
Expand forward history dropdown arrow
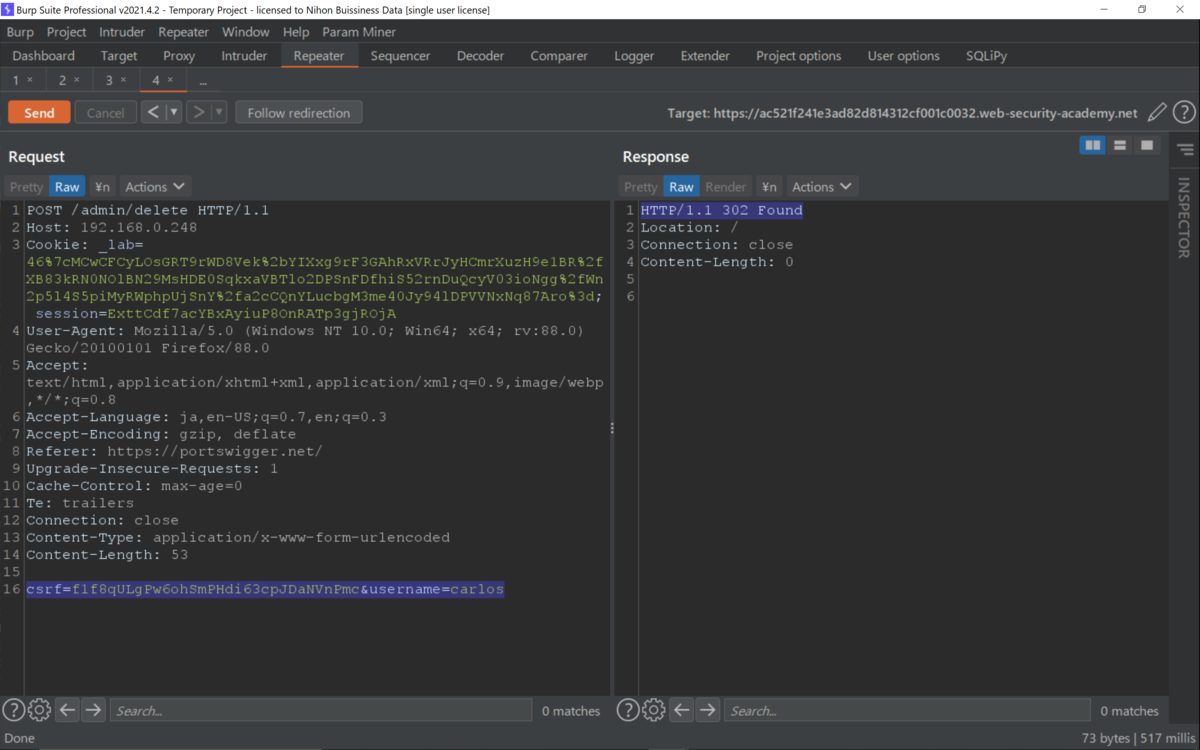219,112
